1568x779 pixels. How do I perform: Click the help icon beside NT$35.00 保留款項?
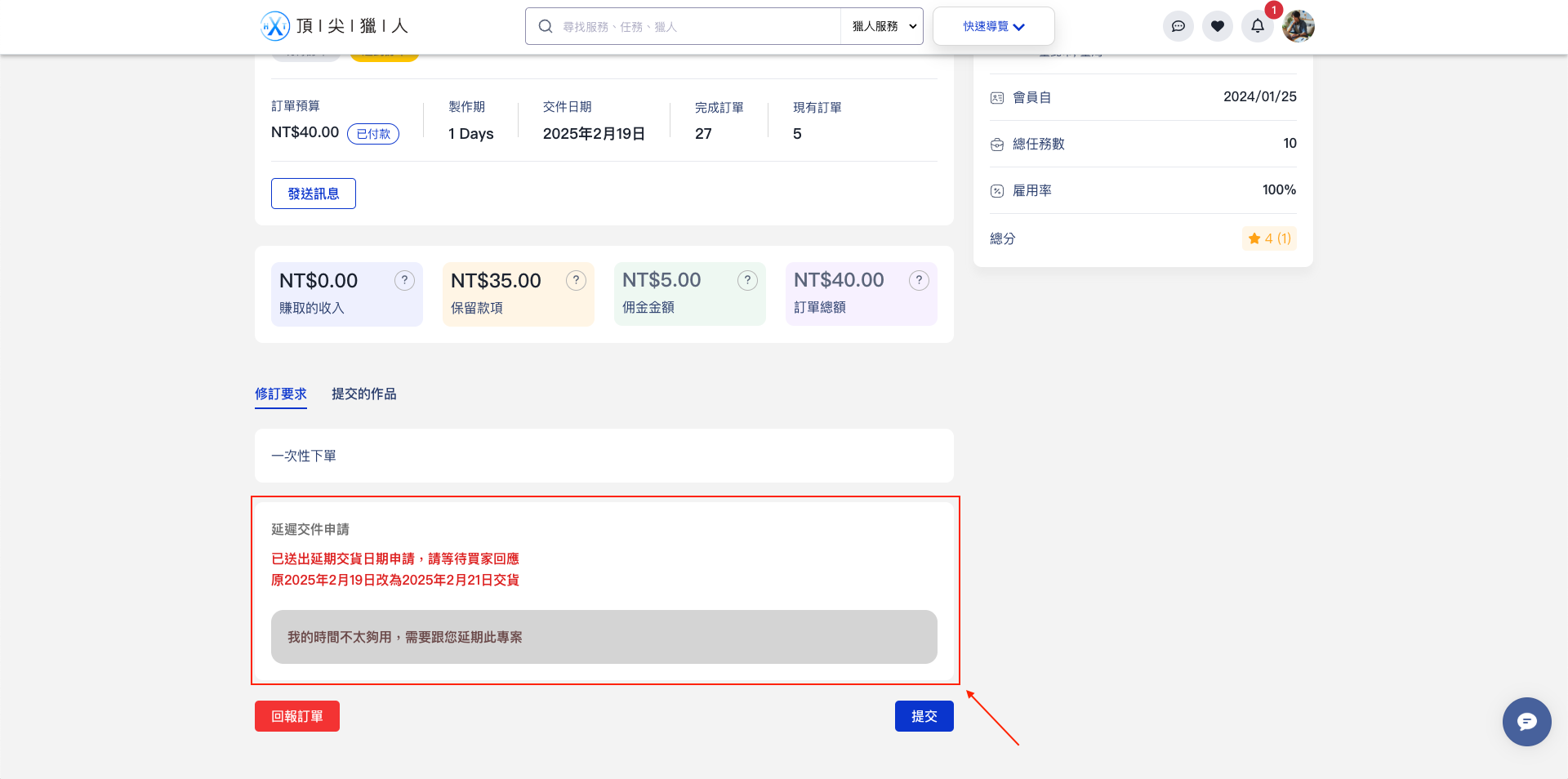click(576, 281)
